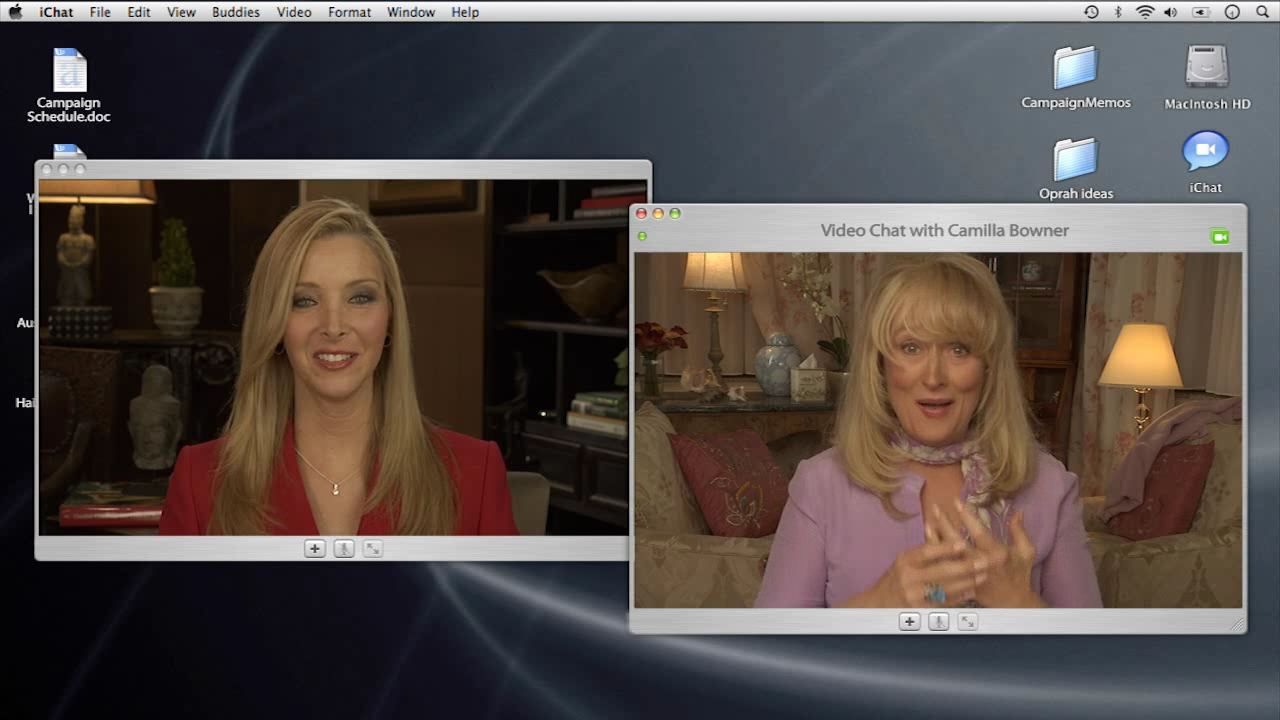Open the Help menu

coord(465,12)
